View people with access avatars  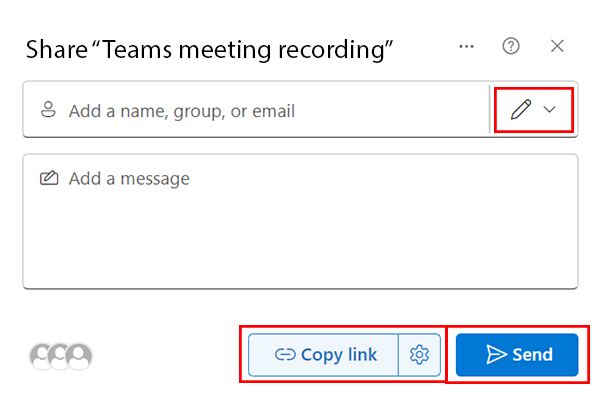click(x=61, y=356)
